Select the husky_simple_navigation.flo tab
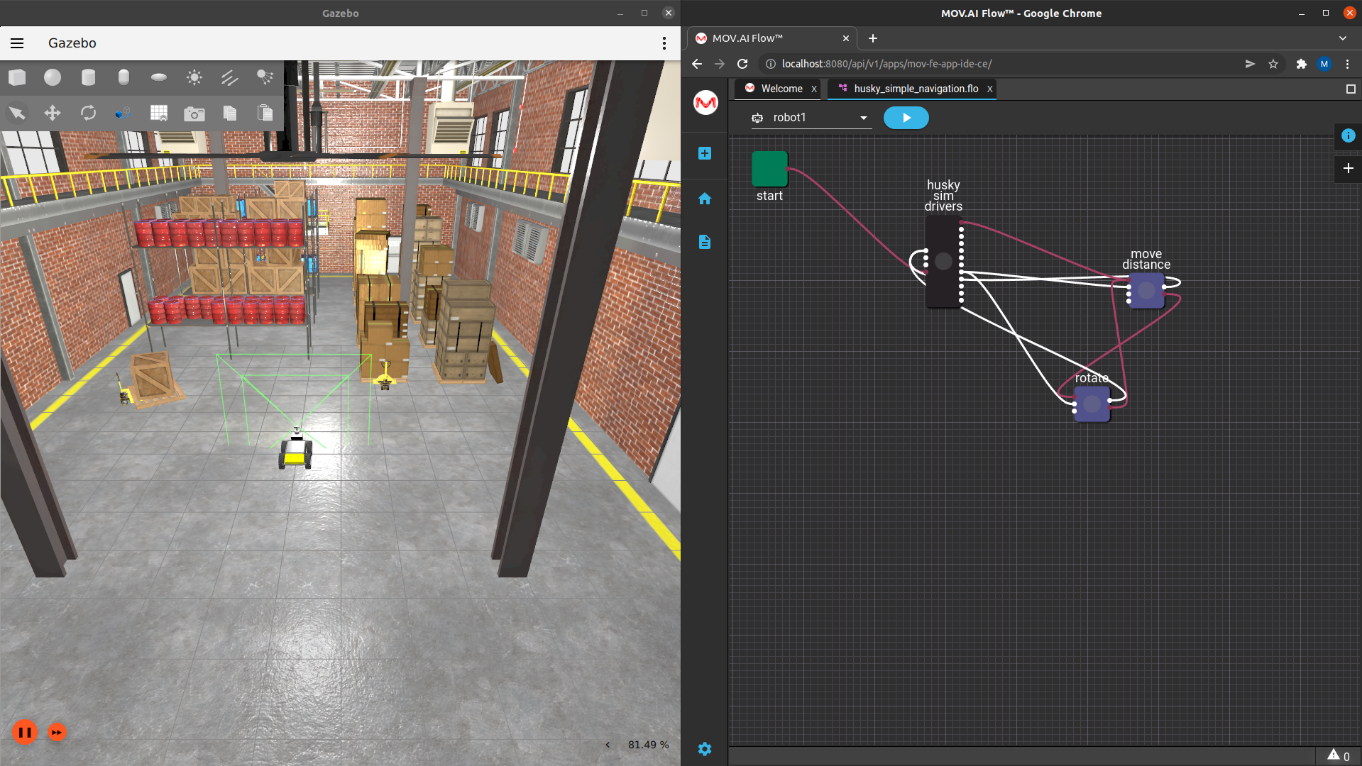The image size is (1362, 766). [x=916, y=88]
